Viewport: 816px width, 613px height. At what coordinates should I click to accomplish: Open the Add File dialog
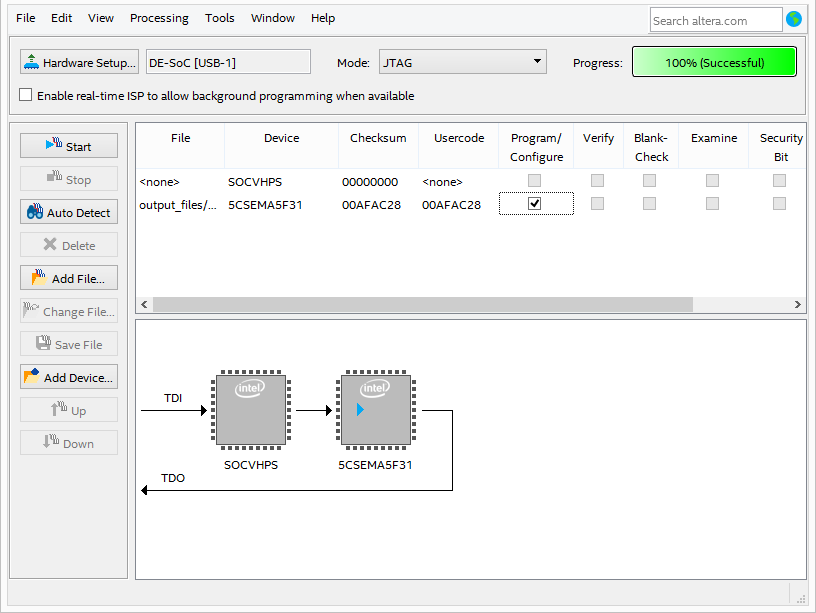pos(69,278)
